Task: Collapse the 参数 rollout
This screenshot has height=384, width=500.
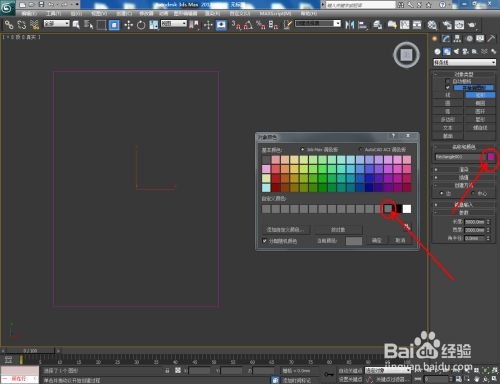Action: coord(464,213)
